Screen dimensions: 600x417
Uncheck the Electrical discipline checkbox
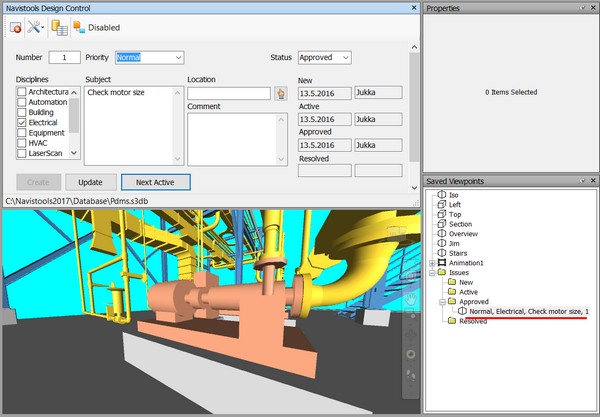point(23,123)
